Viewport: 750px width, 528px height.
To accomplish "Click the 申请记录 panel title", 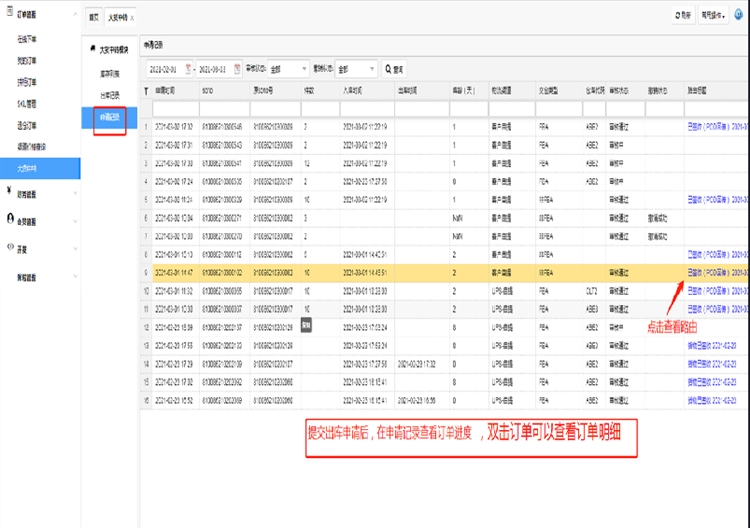I will 153,45.
